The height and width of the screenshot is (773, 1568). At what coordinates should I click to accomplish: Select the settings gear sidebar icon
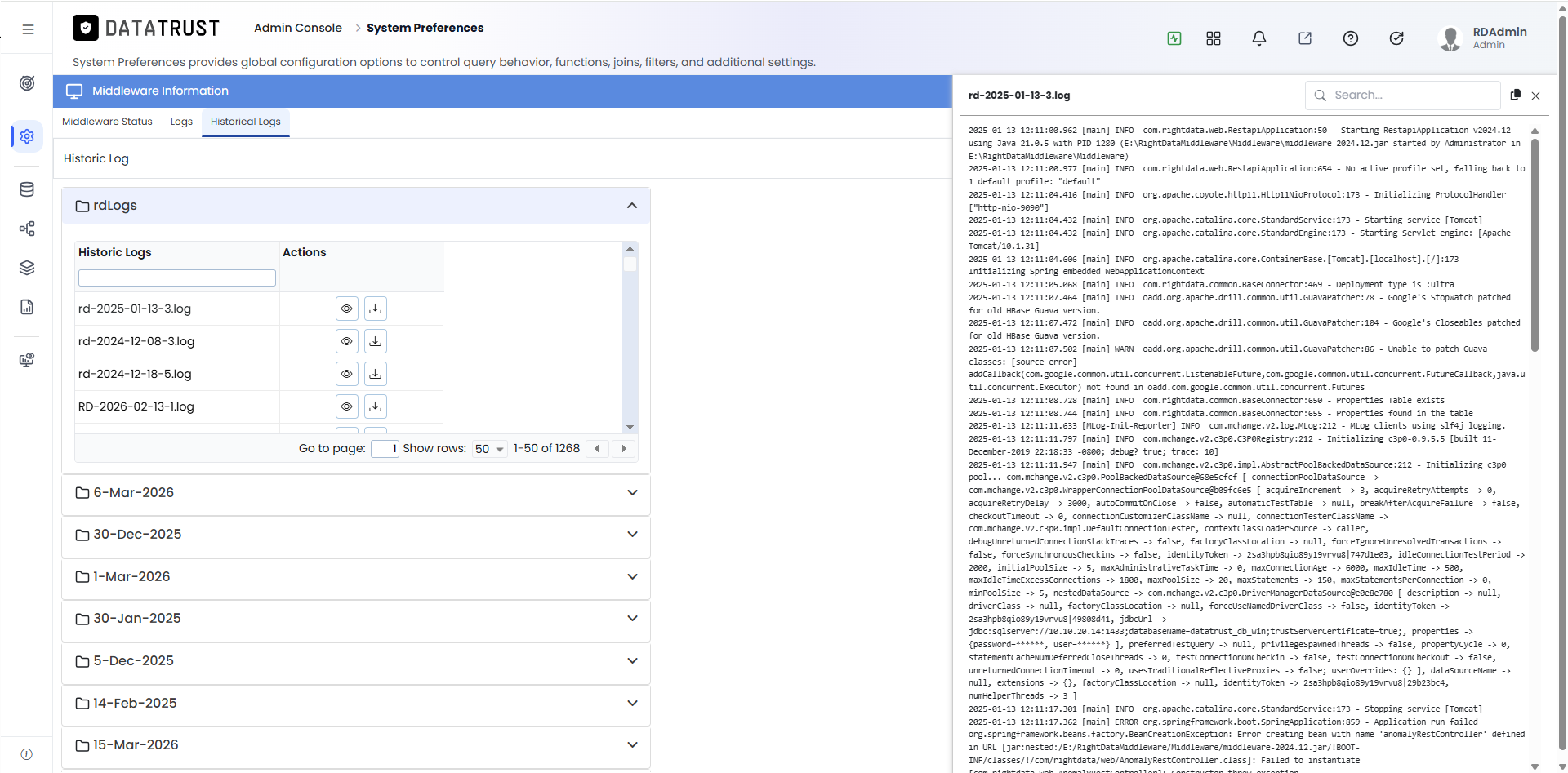tap(27, 136)
